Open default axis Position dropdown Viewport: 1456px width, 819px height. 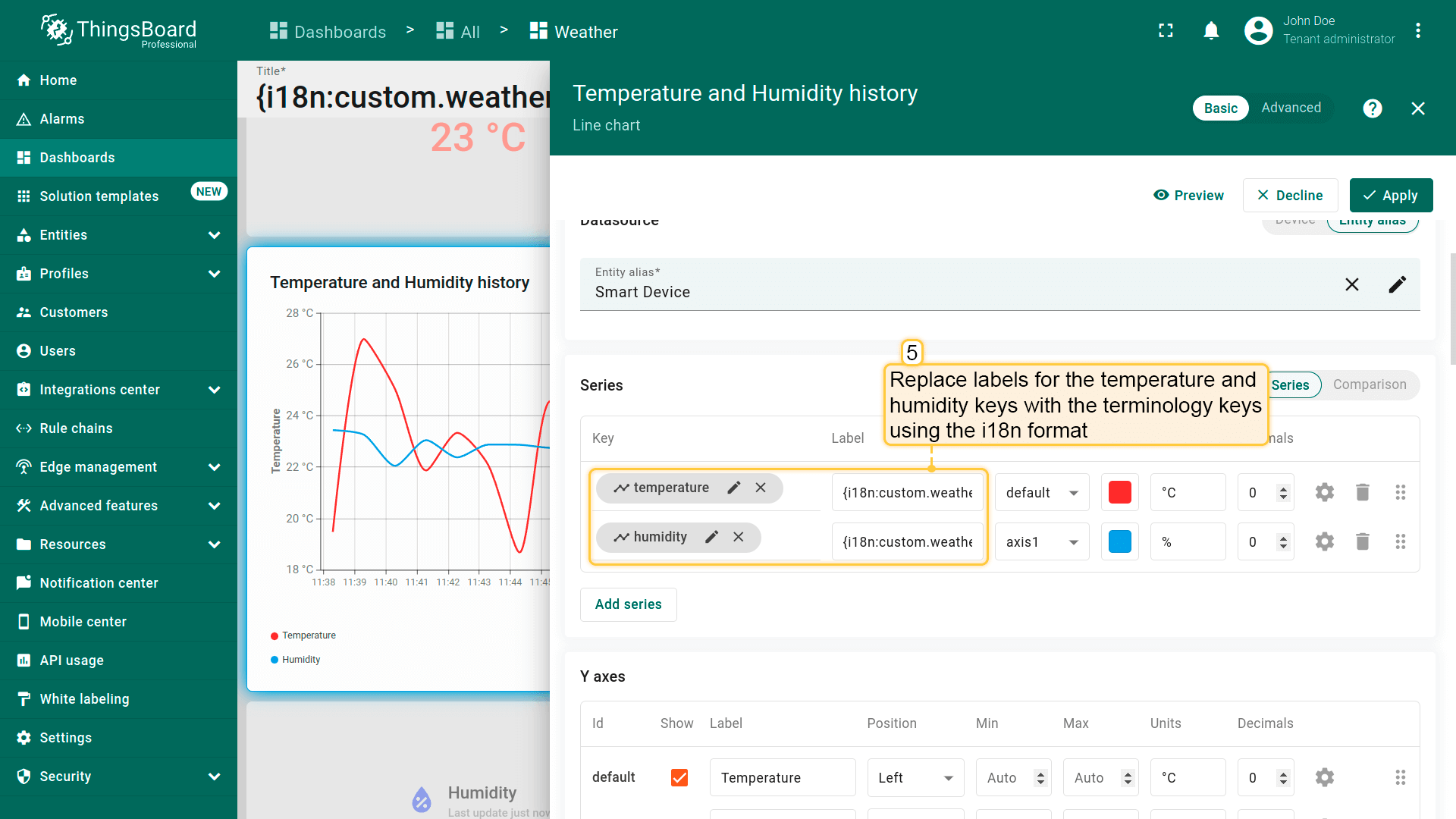915,777
